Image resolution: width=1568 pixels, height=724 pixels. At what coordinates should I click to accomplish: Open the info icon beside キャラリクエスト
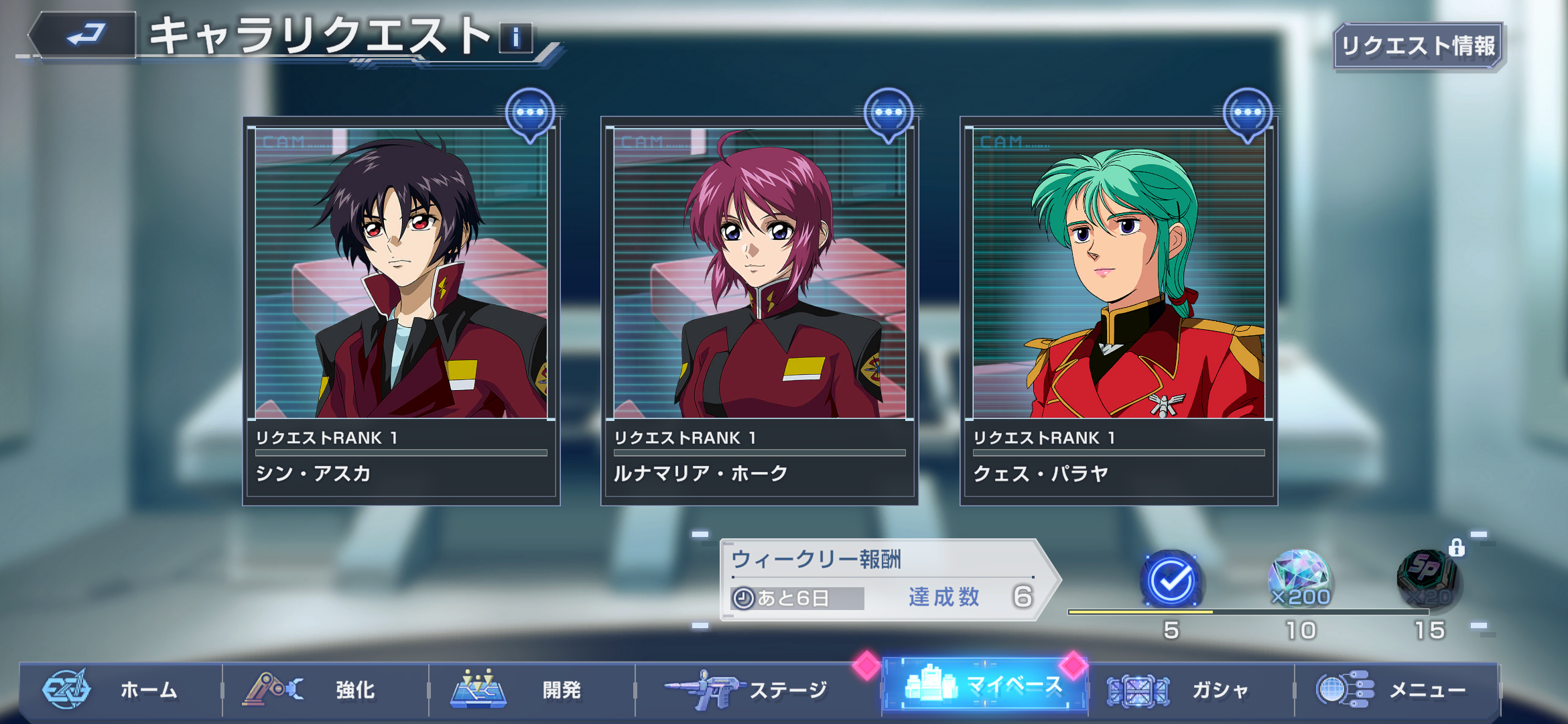(x=516, y=38)
